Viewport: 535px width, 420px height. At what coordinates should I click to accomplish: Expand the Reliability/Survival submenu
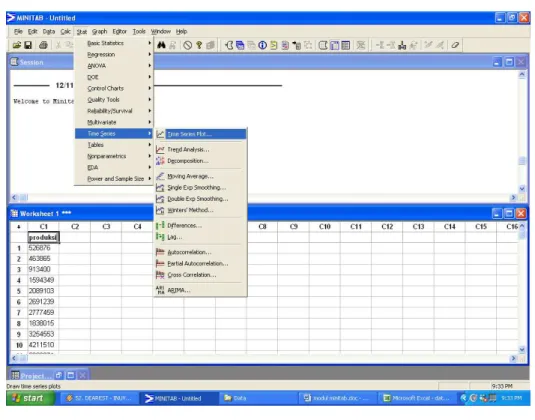pos(114,111)
